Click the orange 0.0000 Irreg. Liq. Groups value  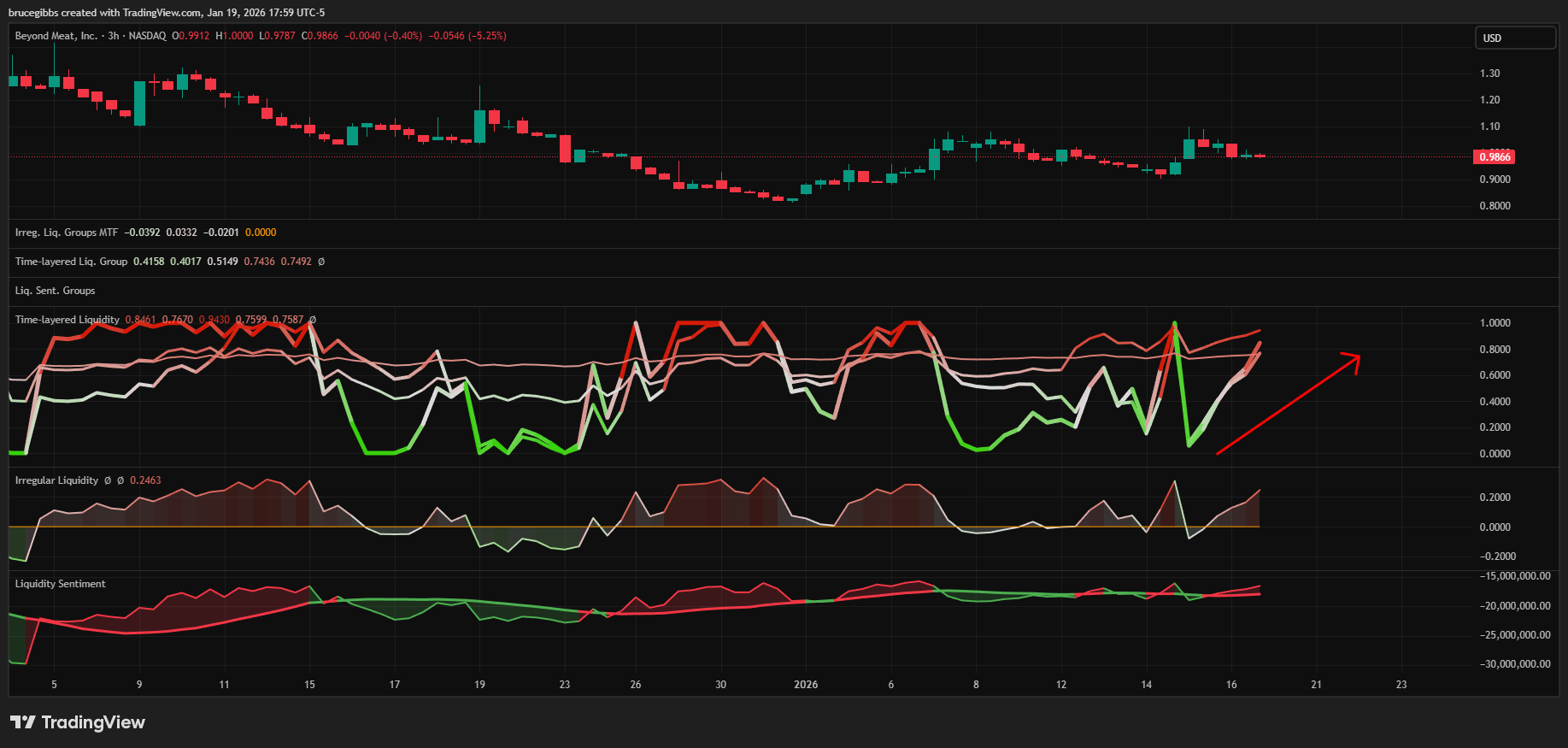tap(261, 233)
